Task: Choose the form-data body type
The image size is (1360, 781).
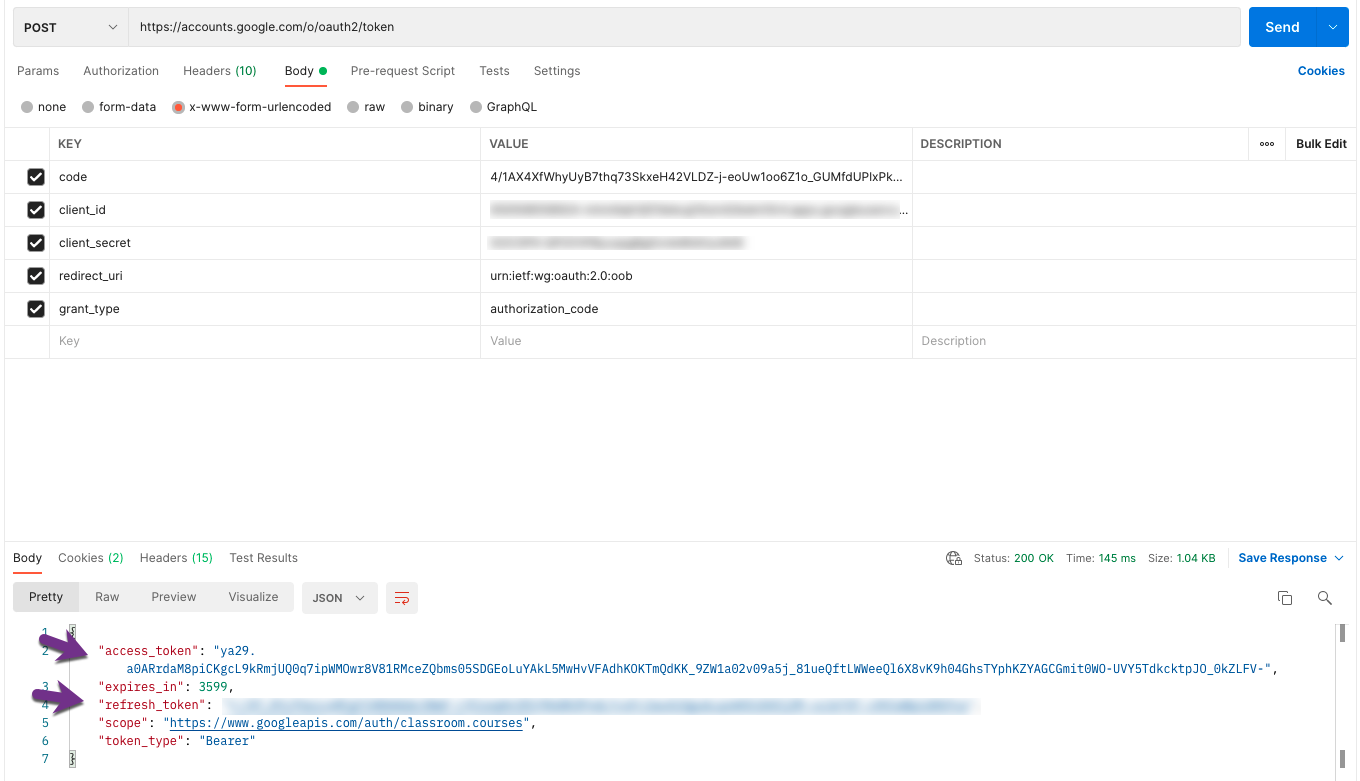Action: tap(88, 107)
